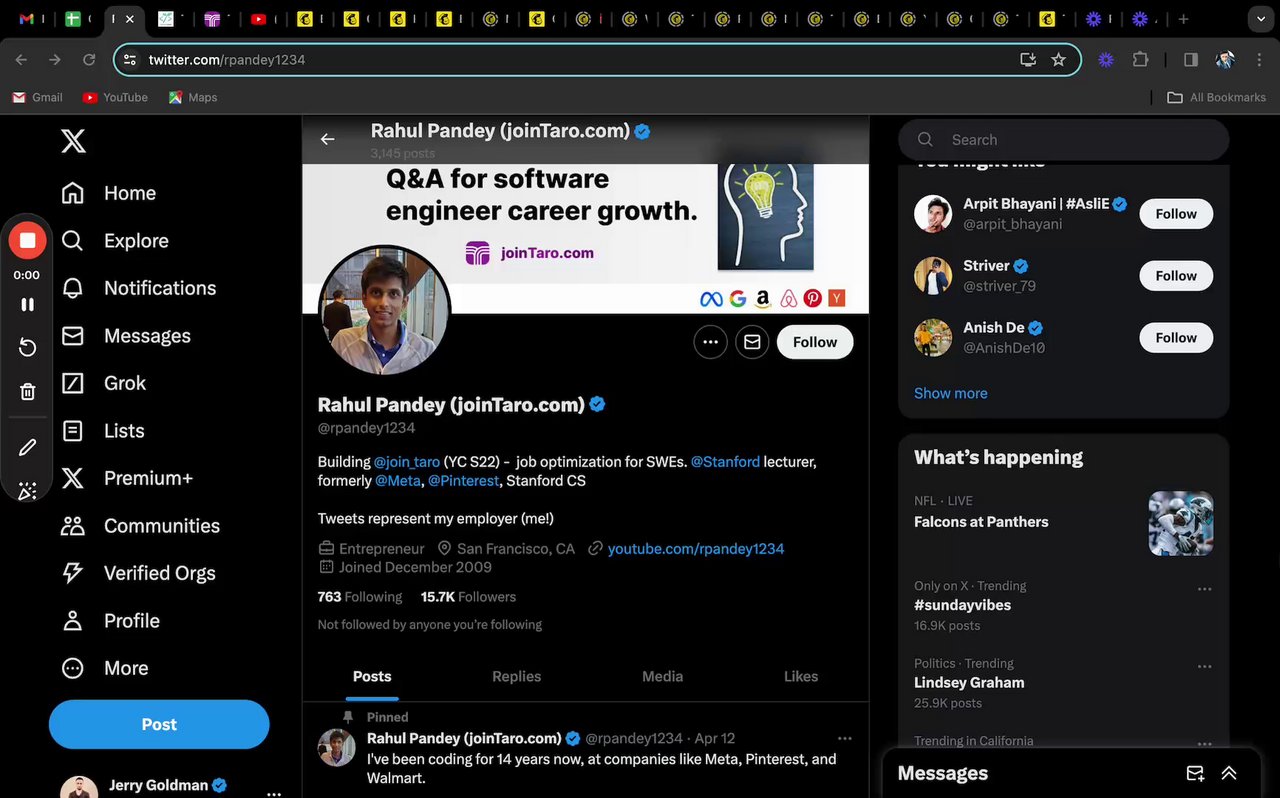Viewport: 1280px width, 798px height.
Task: Open Rahul Pandey's profile photo
Action: click(x=384, y=311)
